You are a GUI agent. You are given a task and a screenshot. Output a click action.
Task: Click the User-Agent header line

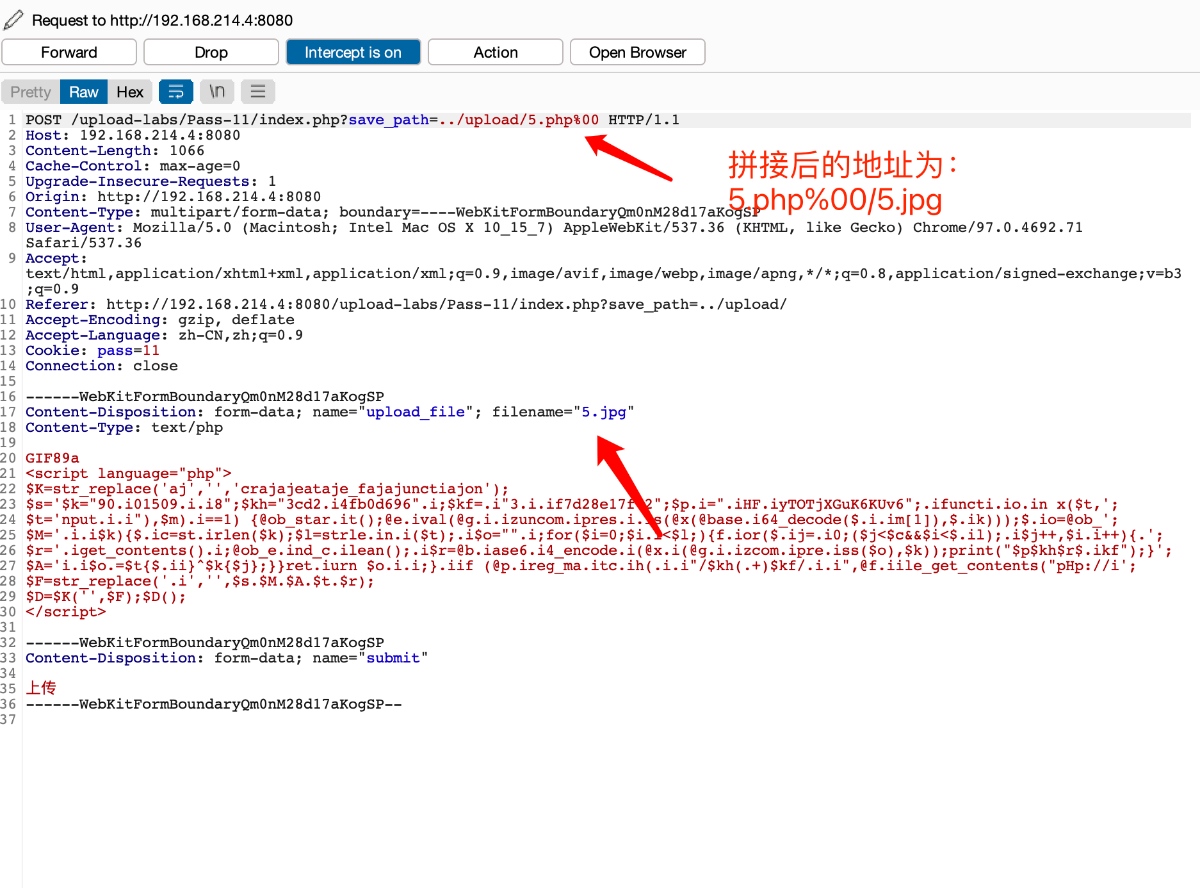pos(554,228)
